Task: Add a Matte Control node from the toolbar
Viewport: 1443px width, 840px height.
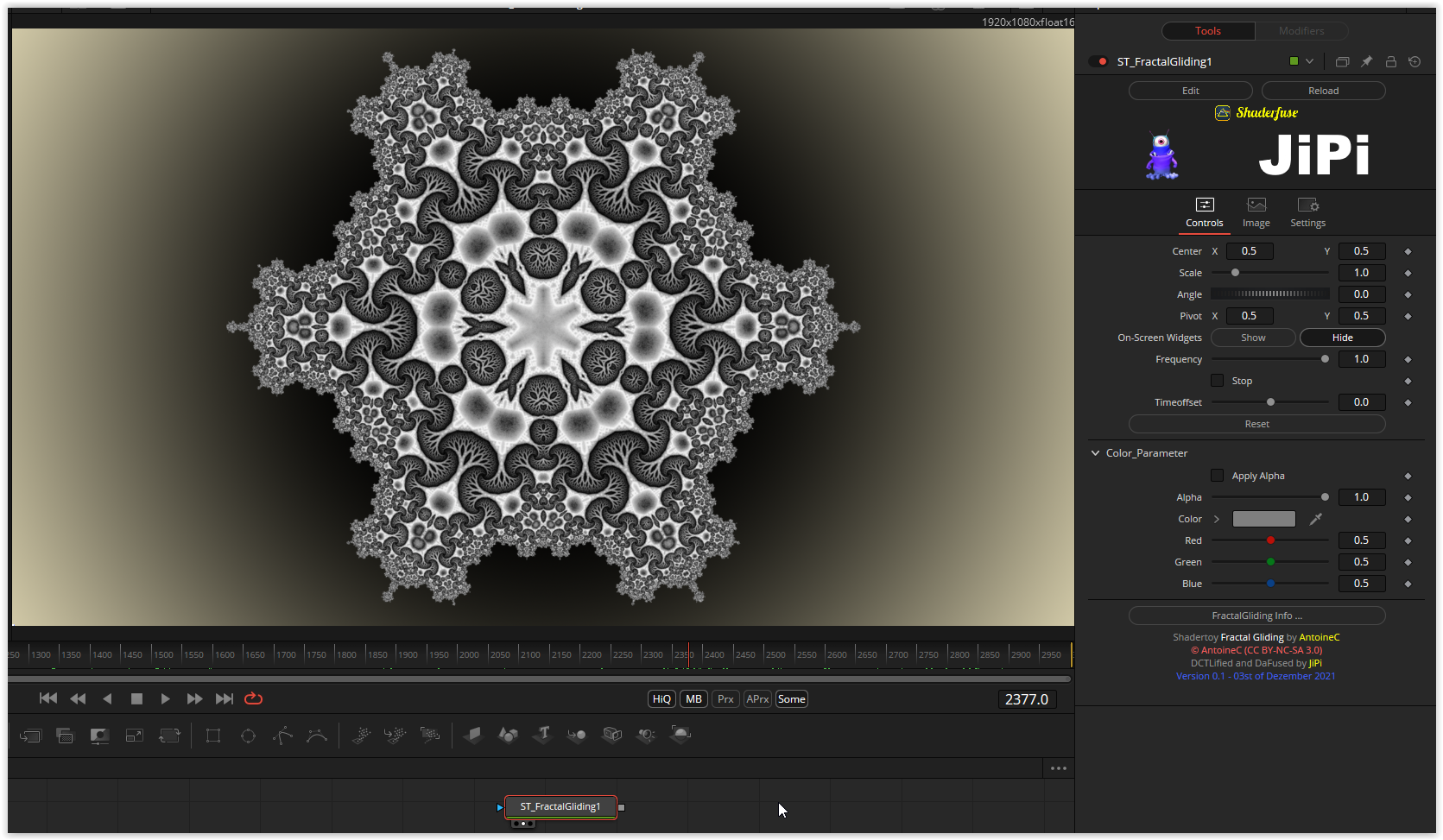Action: tap(99, 736)
